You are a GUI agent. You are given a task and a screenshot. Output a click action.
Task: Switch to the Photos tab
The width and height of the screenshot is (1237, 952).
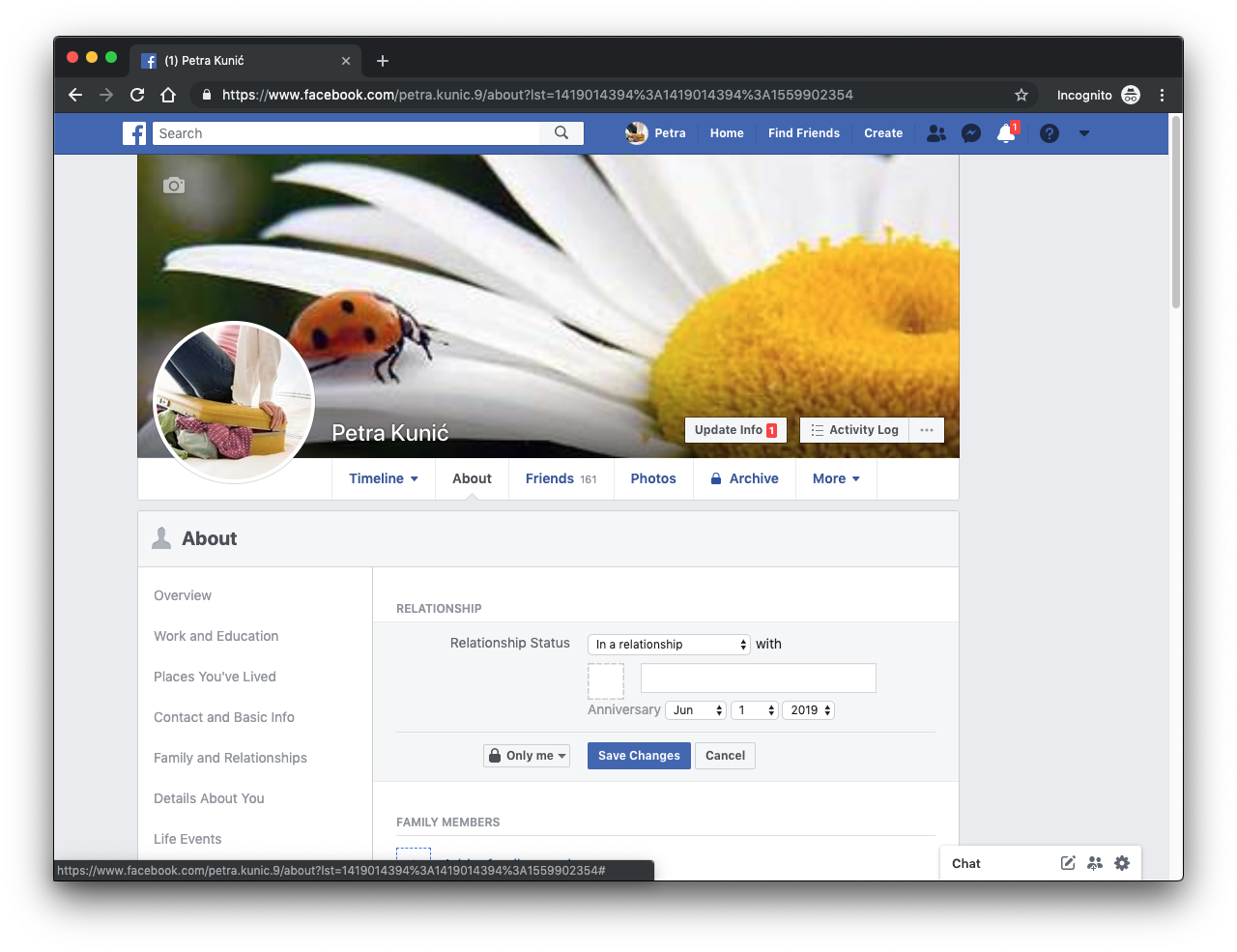653,478
